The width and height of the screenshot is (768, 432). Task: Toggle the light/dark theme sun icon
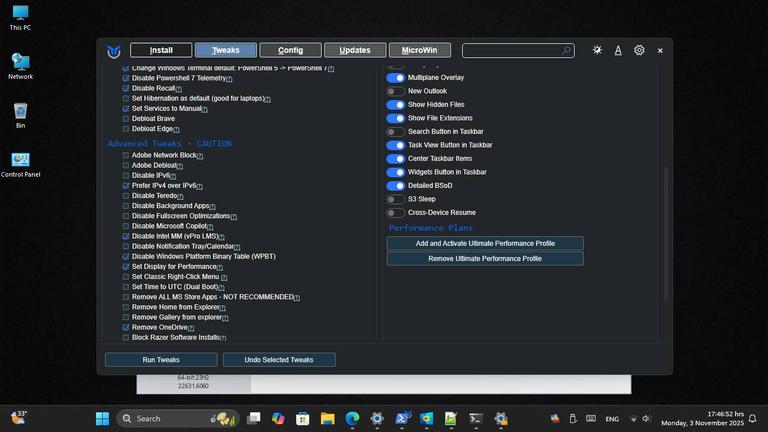tap(597, 50)
